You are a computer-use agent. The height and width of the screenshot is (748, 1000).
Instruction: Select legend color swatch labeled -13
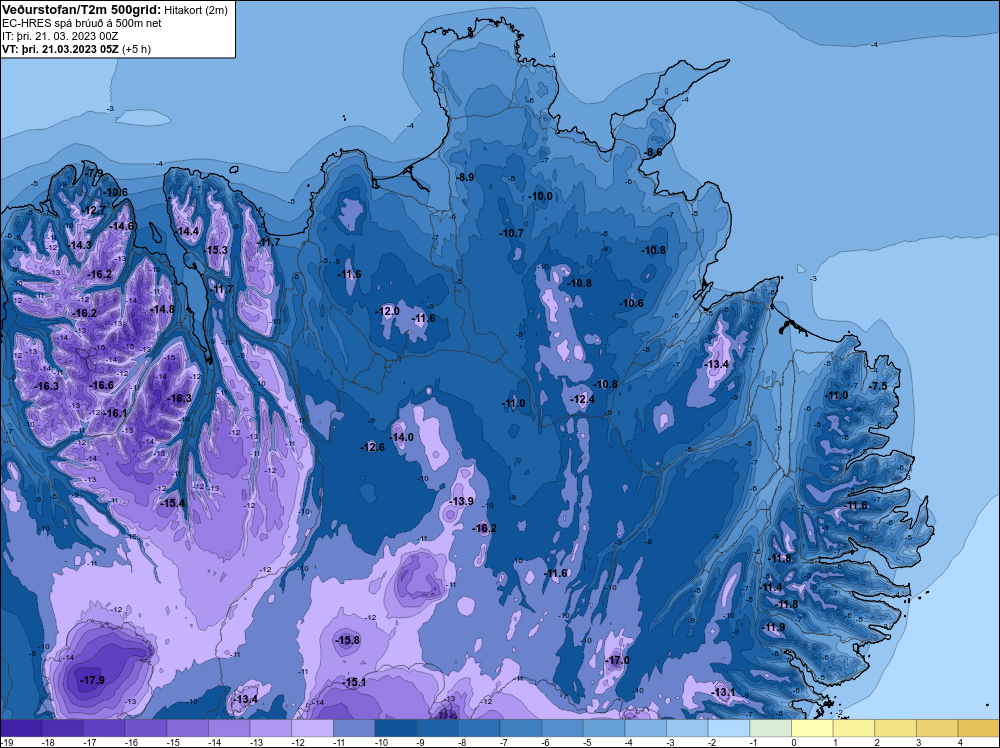point(271,728)
